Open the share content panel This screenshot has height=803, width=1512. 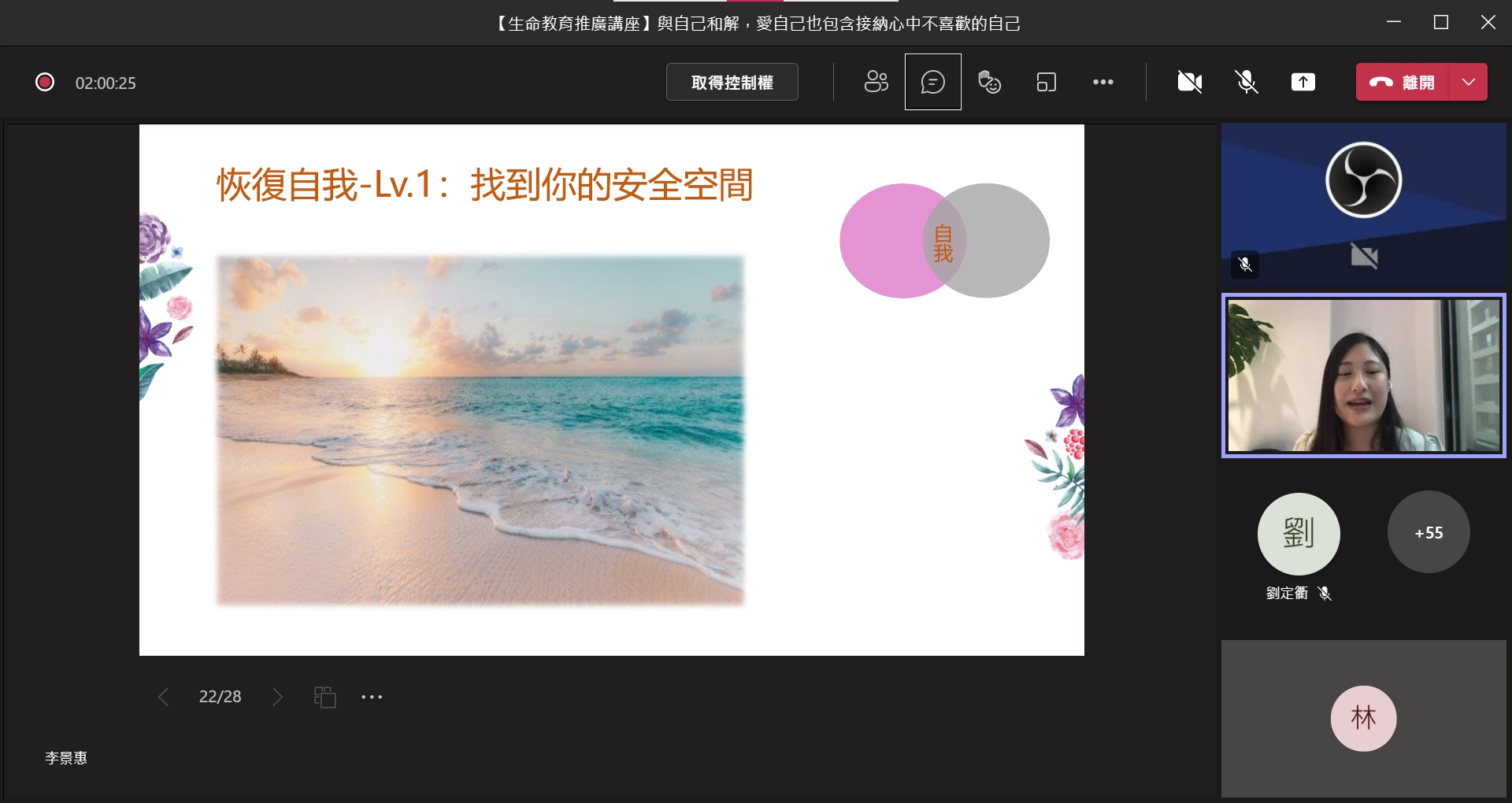point(1303,82)
